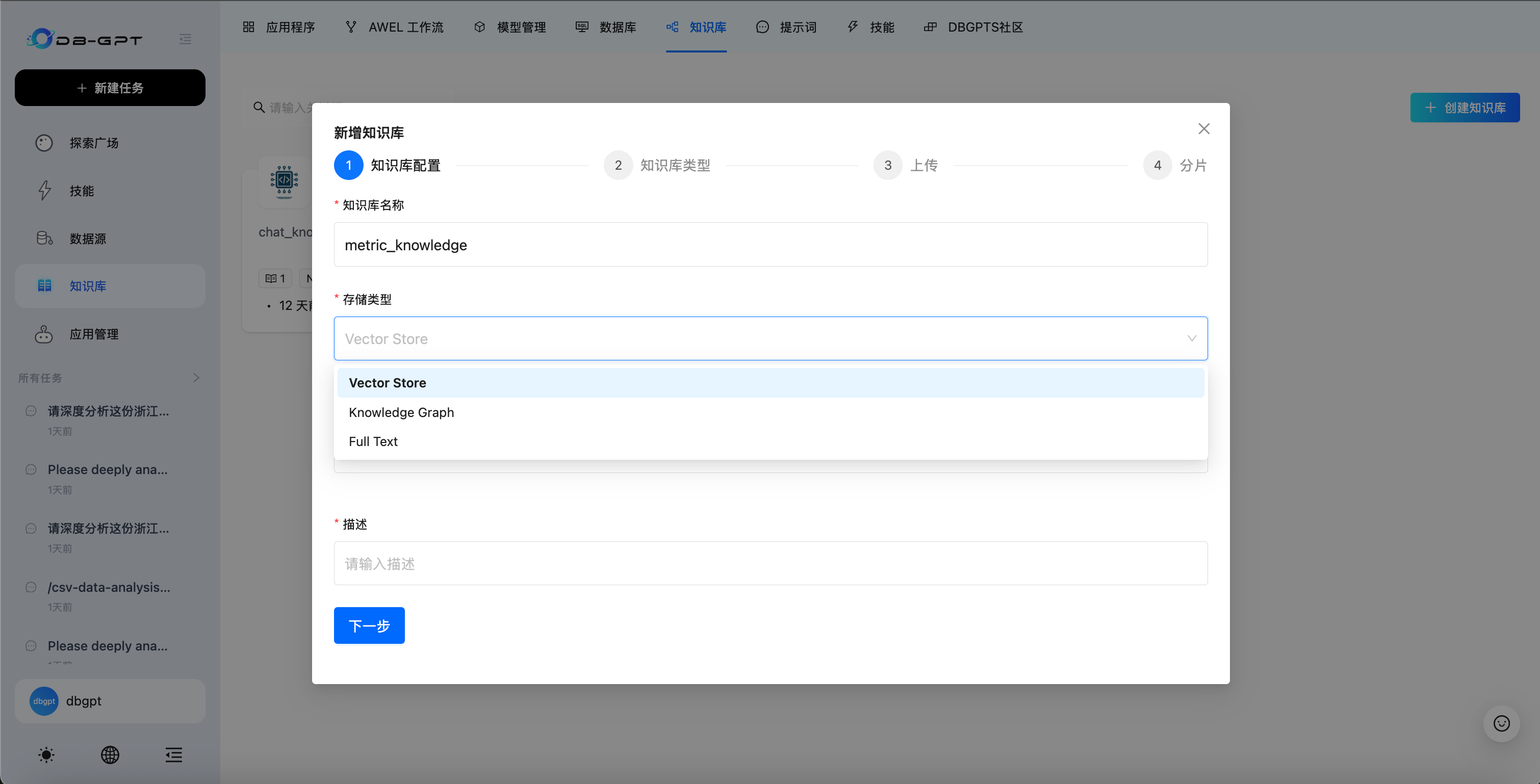Collapse the 存储类型 dropdown arrow
Image resolution: width=1540 pixels, height=784 pixels.
point(1192,338)
